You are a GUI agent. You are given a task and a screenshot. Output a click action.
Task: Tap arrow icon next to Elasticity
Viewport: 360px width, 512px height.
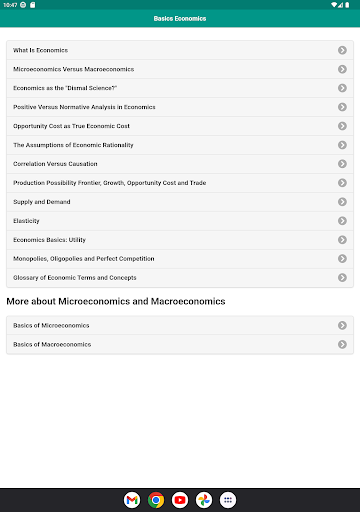pos(342,221)
